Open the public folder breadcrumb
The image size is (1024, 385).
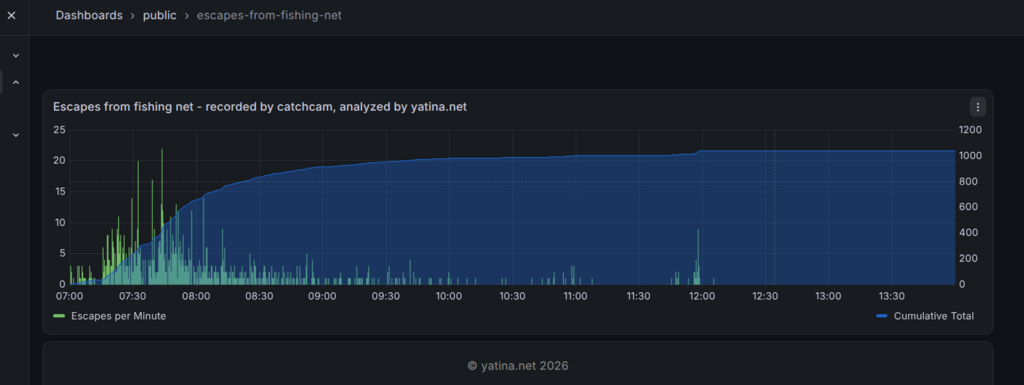click(x=160, y=16)
